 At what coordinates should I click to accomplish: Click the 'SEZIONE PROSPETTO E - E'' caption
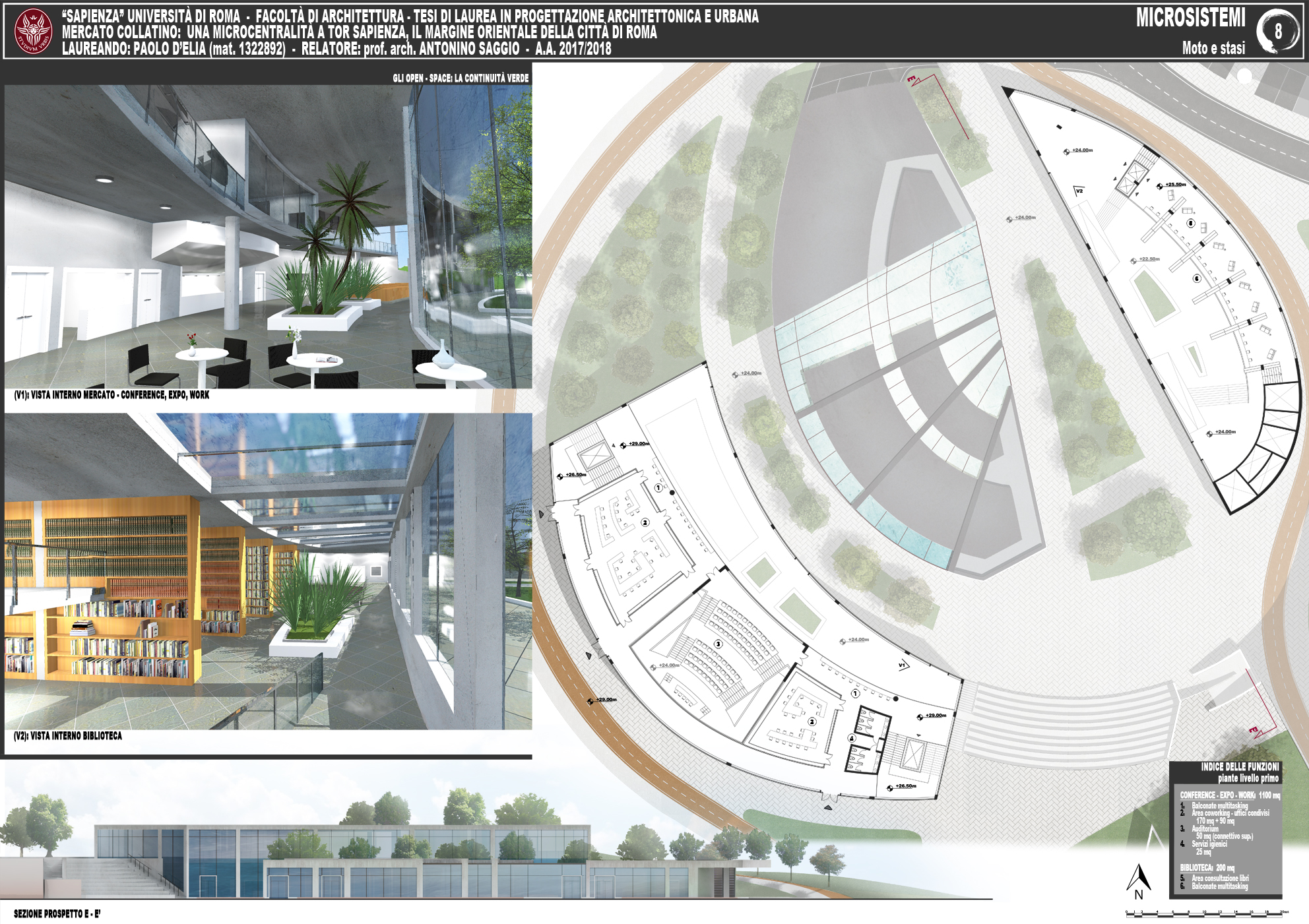(x=57, y=913)
